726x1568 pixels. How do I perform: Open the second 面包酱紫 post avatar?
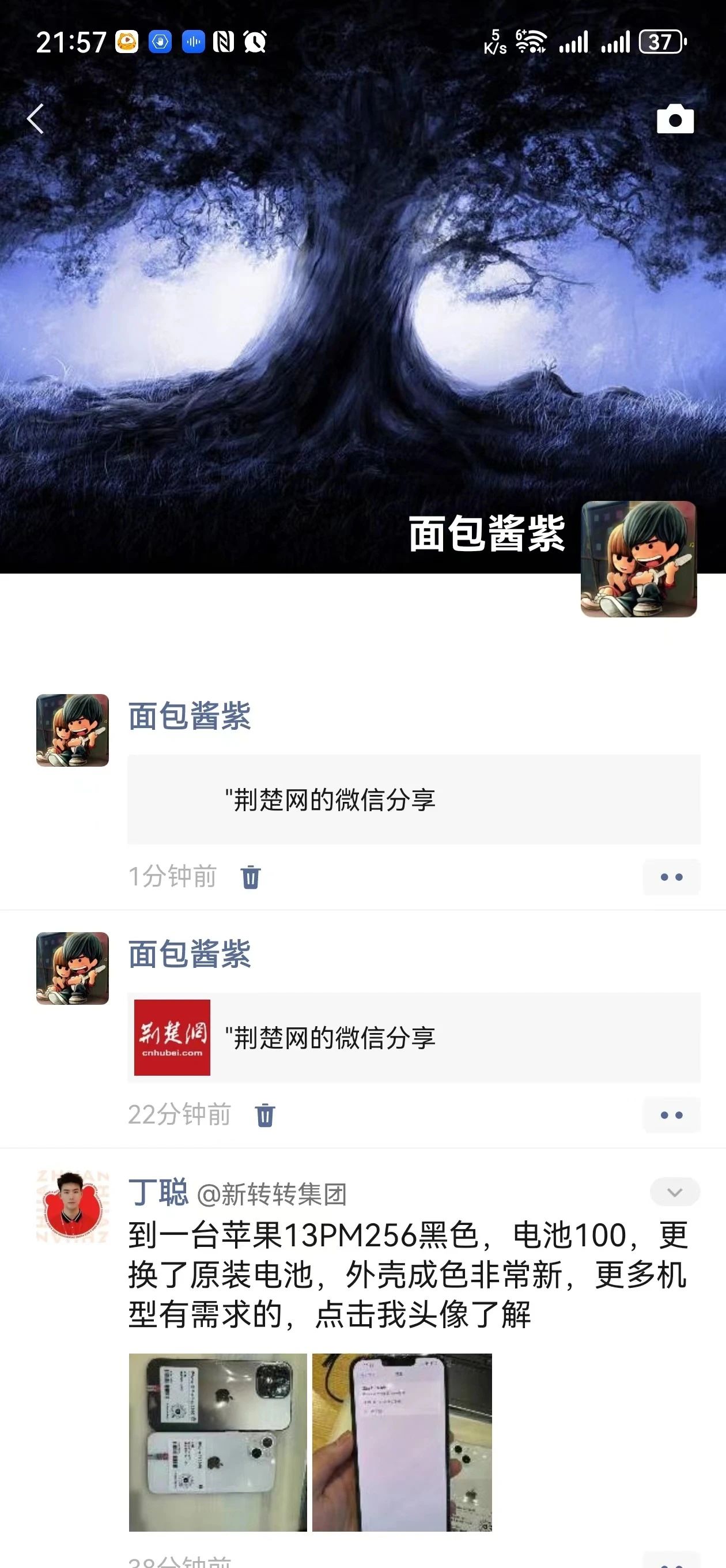(73, 968)
